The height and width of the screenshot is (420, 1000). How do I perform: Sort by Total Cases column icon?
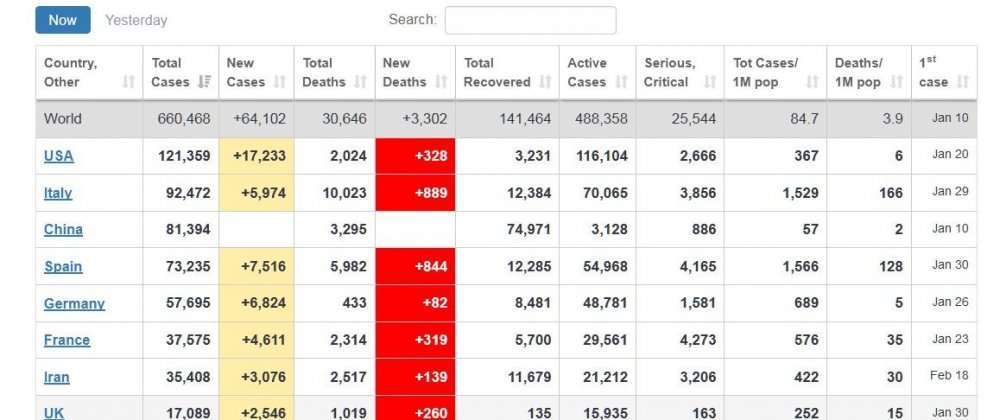[204, 82]
